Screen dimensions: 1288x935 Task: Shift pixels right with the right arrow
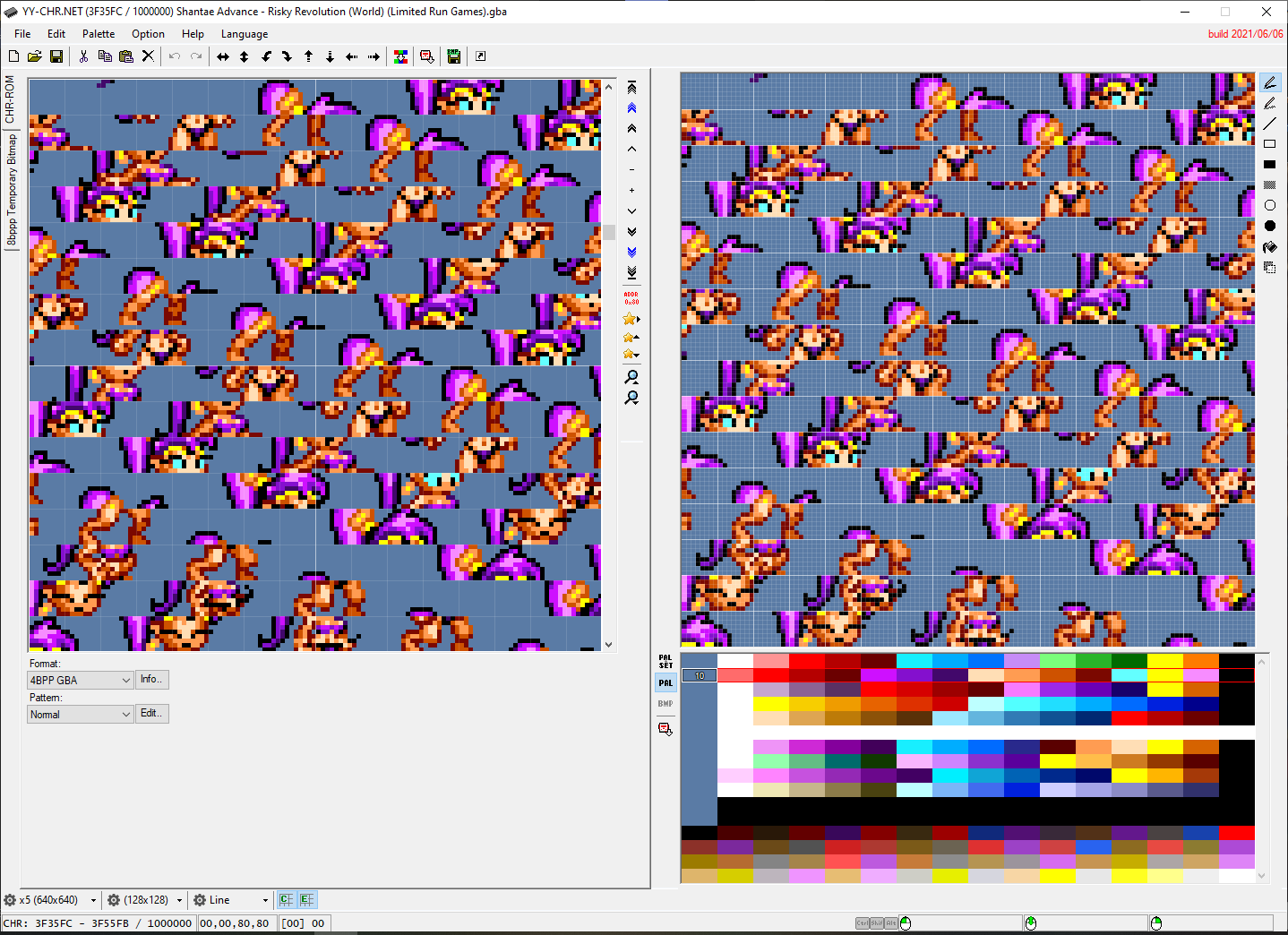click(374, 56)
